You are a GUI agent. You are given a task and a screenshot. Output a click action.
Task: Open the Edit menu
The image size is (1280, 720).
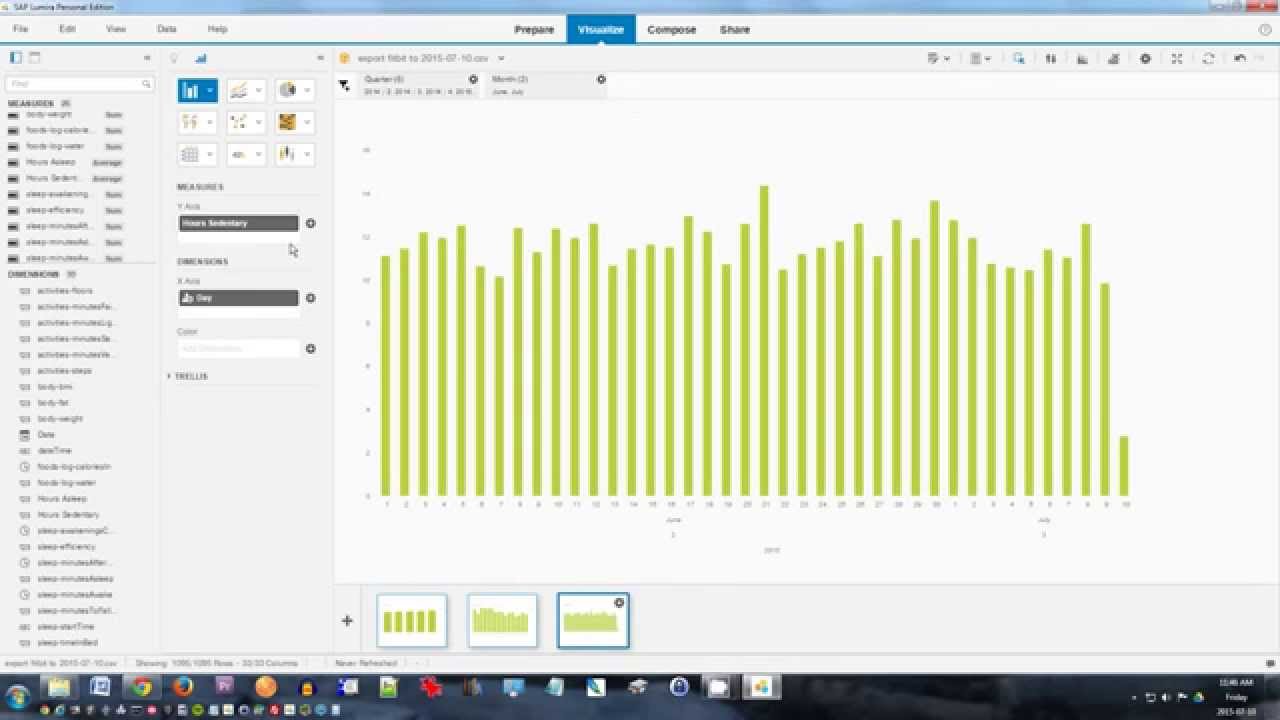(x=67, y=29)
